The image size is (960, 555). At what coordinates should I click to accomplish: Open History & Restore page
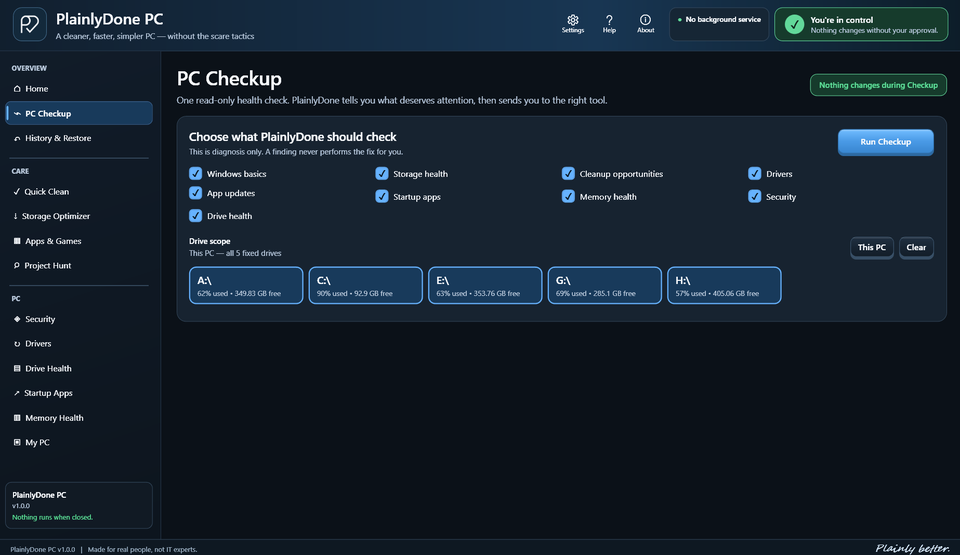pos(79,138)
